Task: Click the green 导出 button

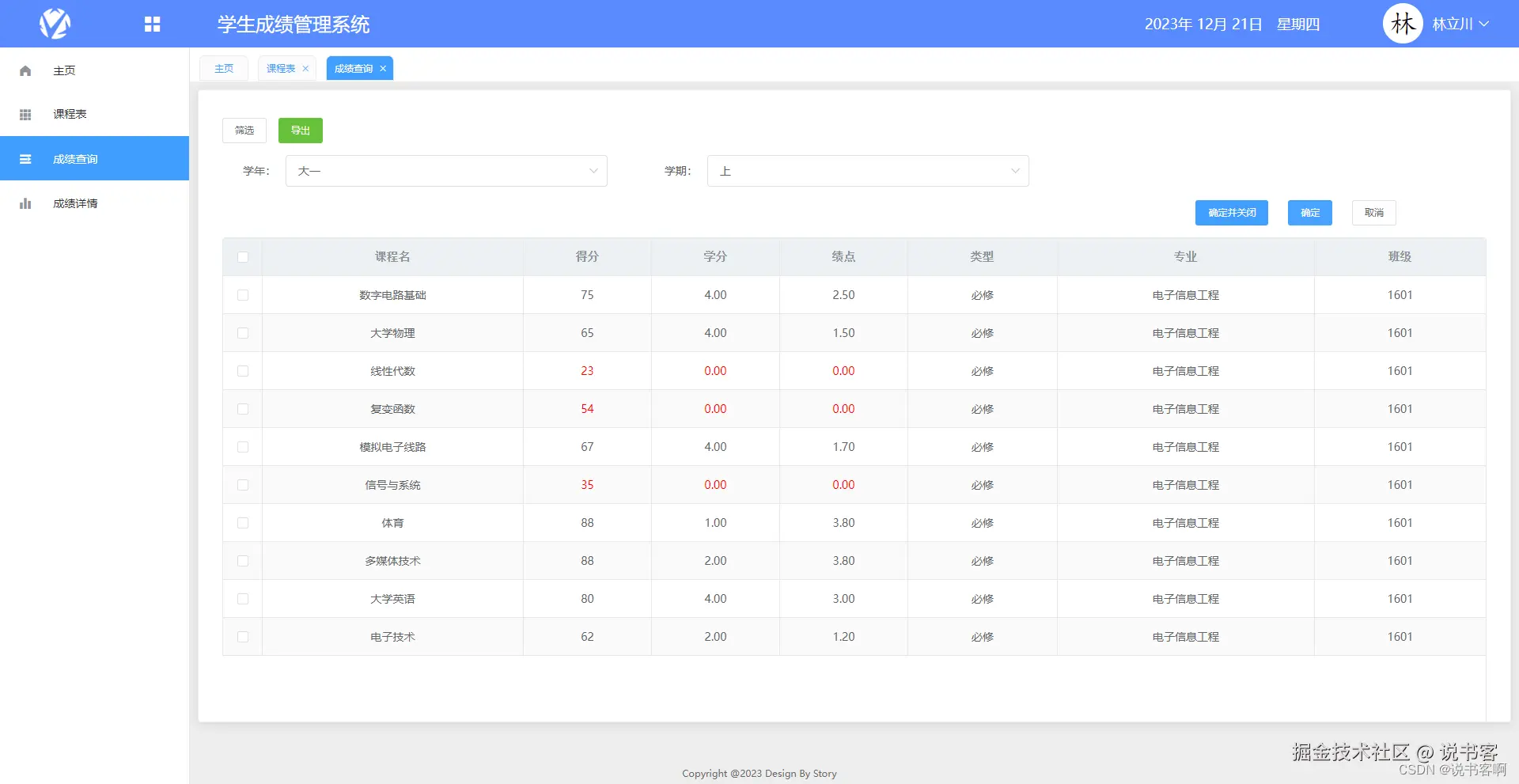Action: 301,131
